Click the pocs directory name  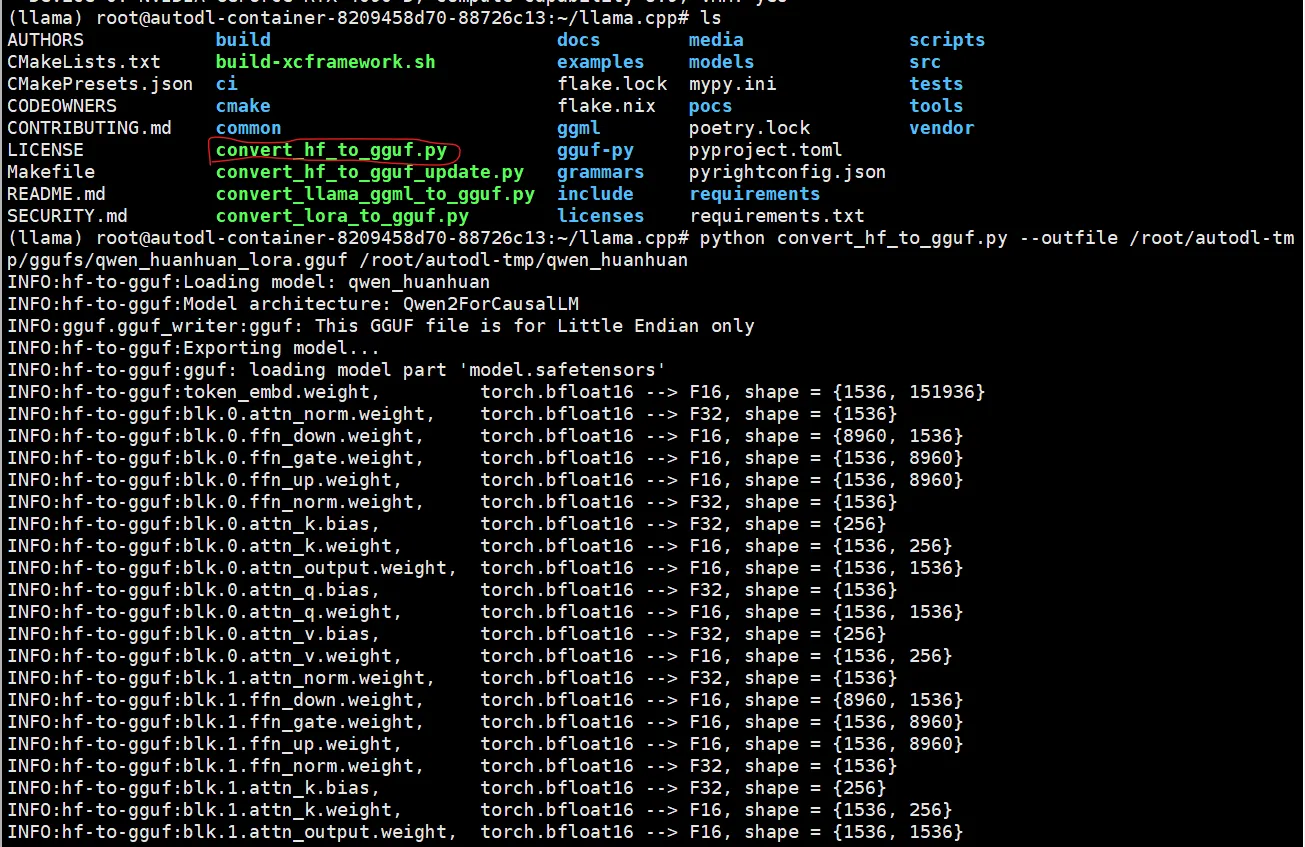[711, 106]
